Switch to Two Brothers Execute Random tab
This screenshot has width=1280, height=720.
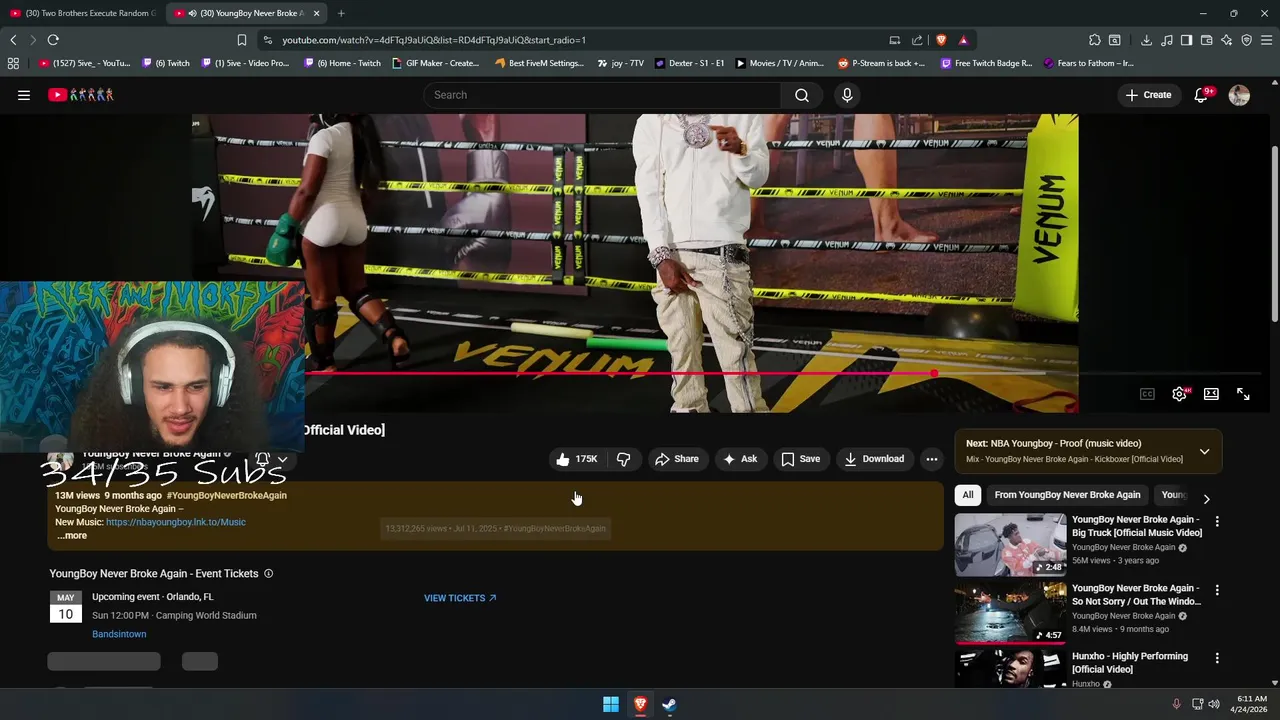[x=83, y=13]
